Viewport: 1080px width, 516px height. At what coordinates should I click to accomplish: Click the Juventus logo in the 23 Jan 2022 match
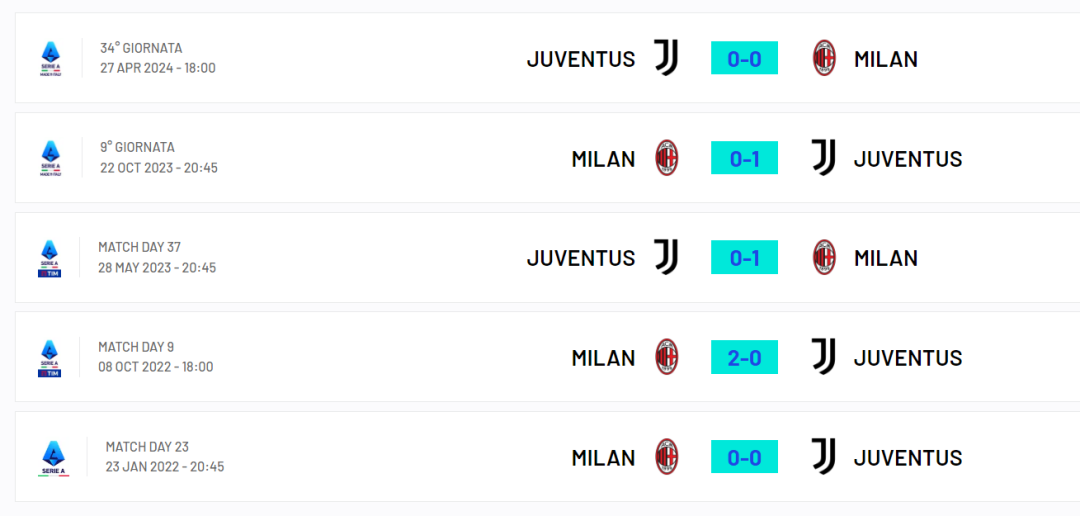824,457
